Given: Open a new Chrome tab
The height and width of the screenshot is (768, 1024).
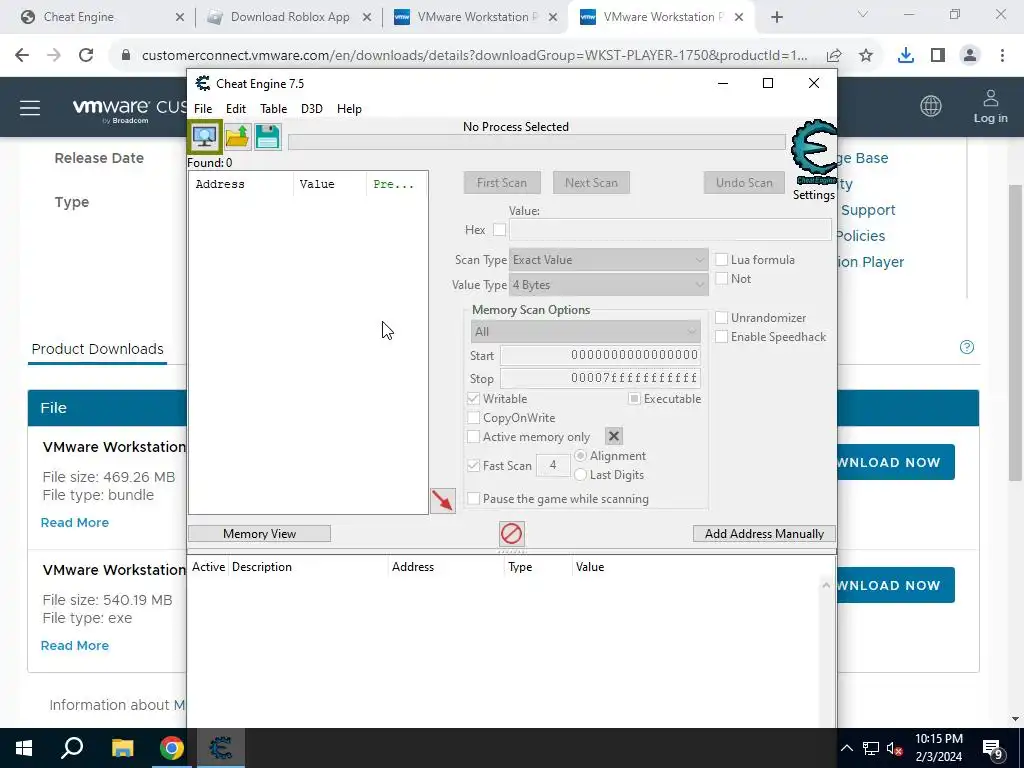Looking at the screenshot, I should (776, 17).
